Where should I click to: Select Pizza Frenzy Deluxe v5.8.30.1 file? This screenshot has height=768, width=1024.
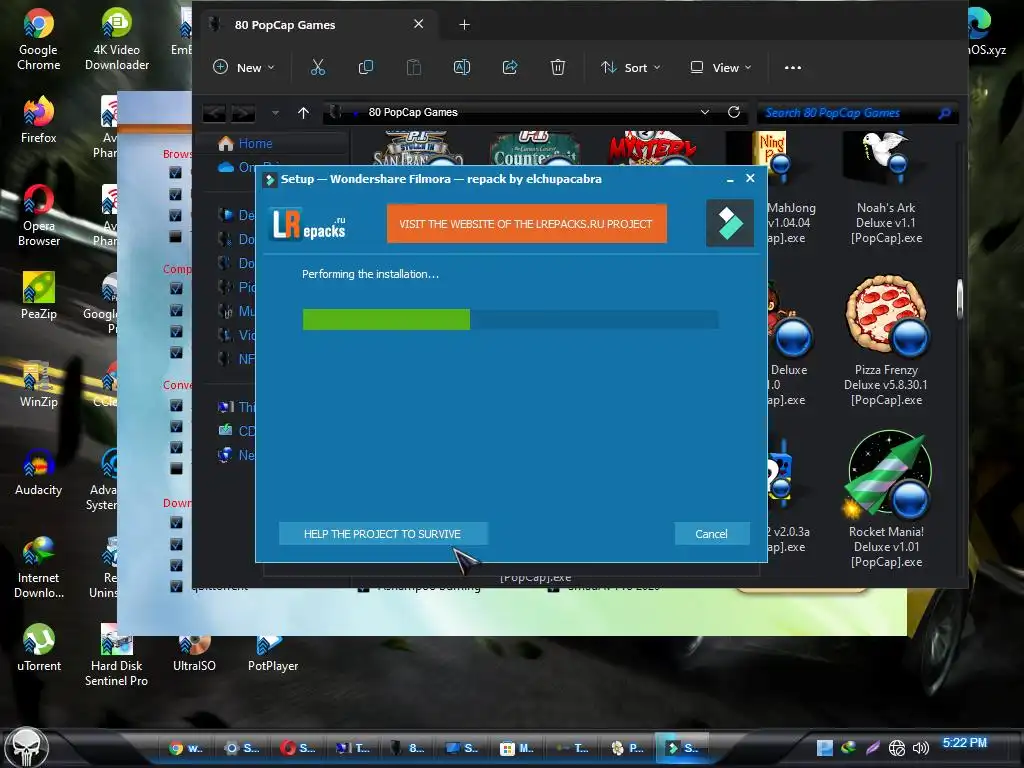[x=886, y=340]
